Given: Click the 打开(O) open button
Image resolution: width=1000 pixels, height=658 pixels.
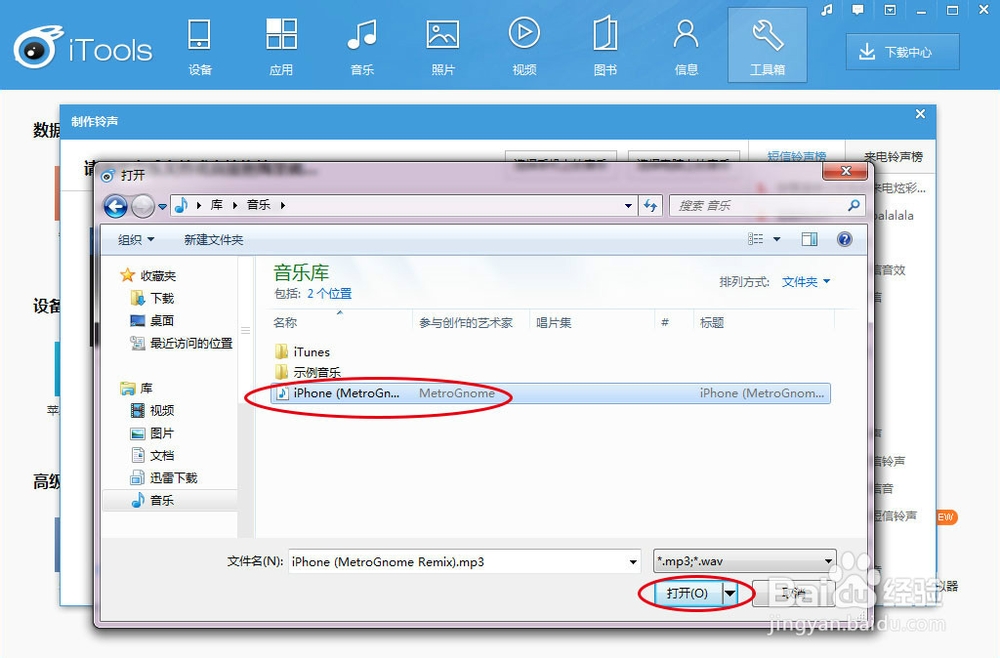Looking at the screenshot, I should (688, 593).
